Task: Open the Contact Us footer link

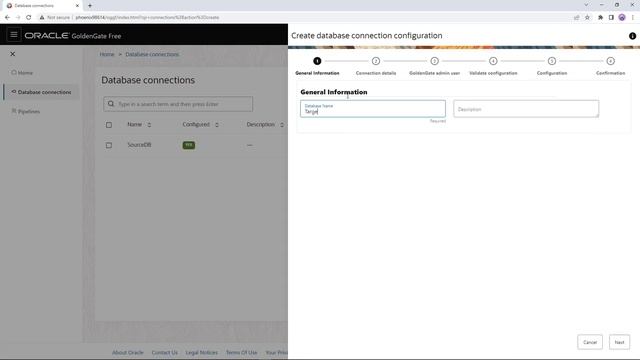Action: tap(164, 353)
